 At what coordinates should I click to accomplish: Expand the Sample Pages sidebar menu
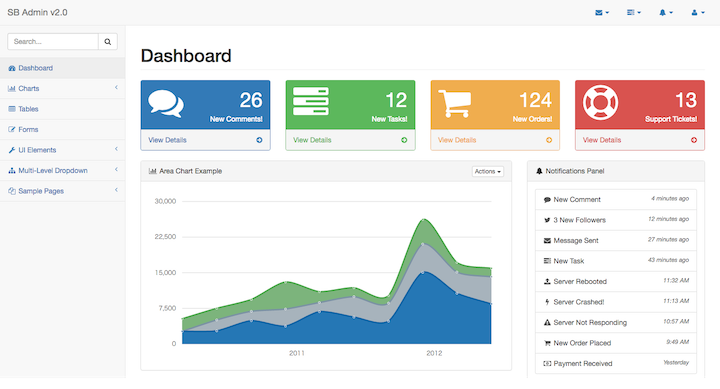coord(62,191)
